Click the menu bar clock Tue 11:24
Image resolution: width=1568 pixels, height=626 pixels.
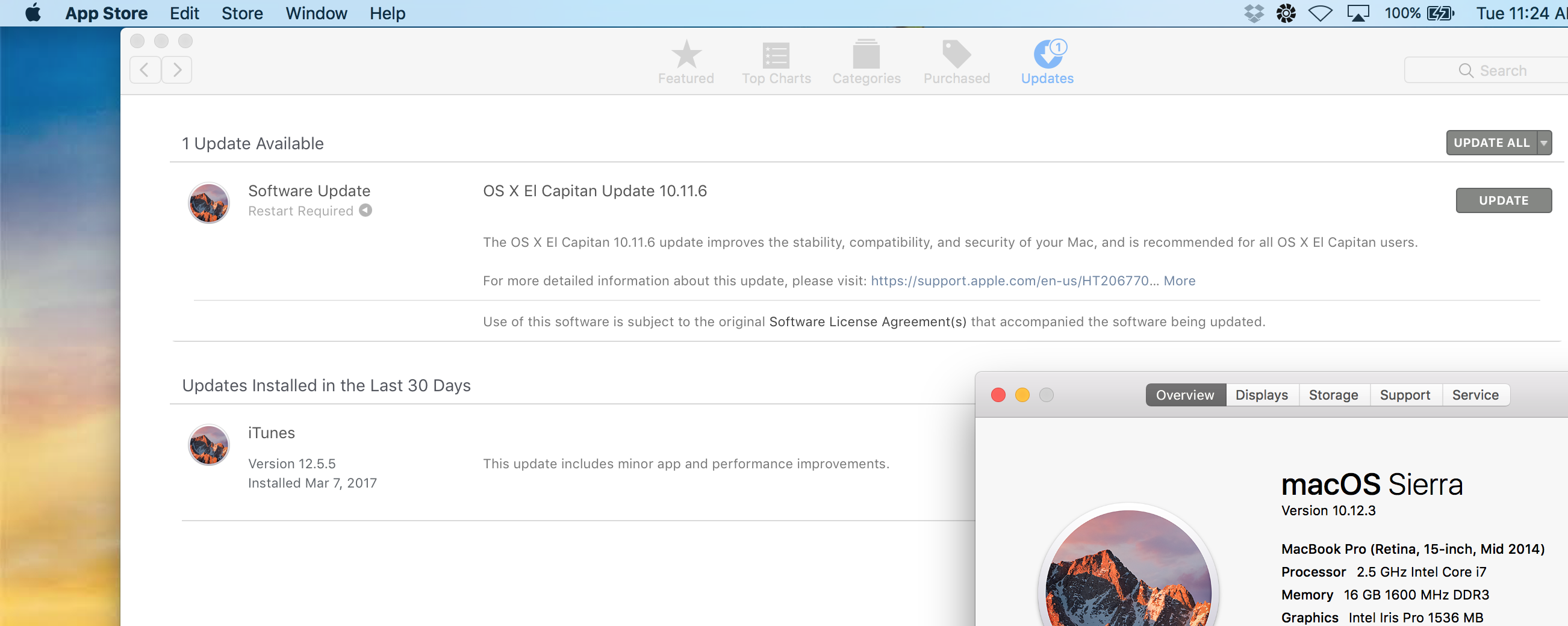coord(1521,13)
